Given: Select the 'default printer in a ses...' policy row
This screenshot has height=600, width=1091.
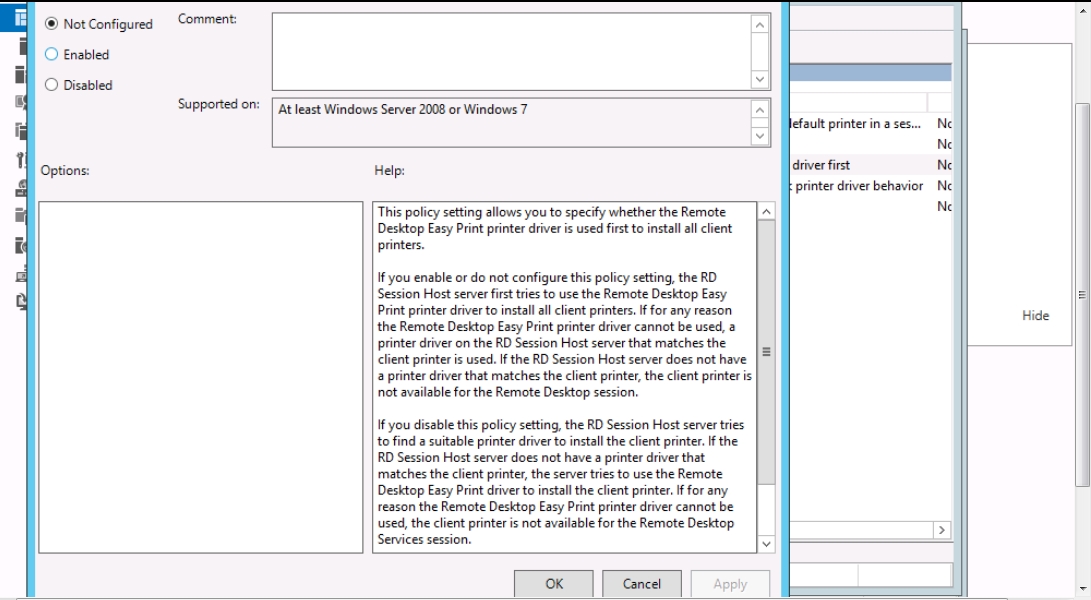Looking at the screenshot, I should (x=855, y=124).
